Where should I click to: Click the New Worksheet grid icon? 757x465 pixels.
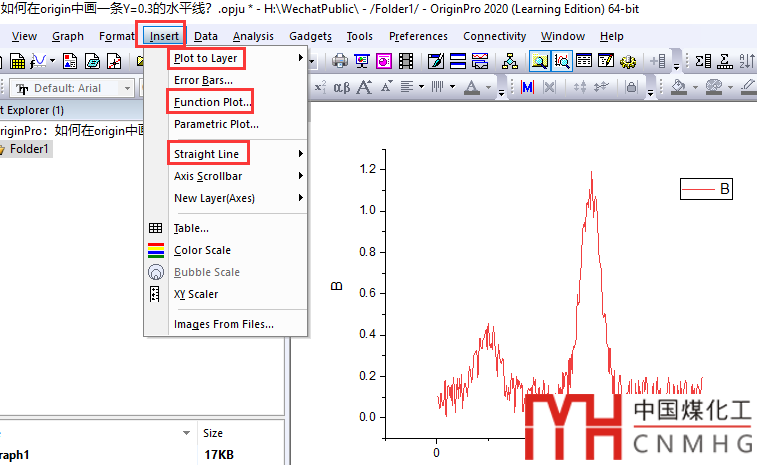(17, 61)
